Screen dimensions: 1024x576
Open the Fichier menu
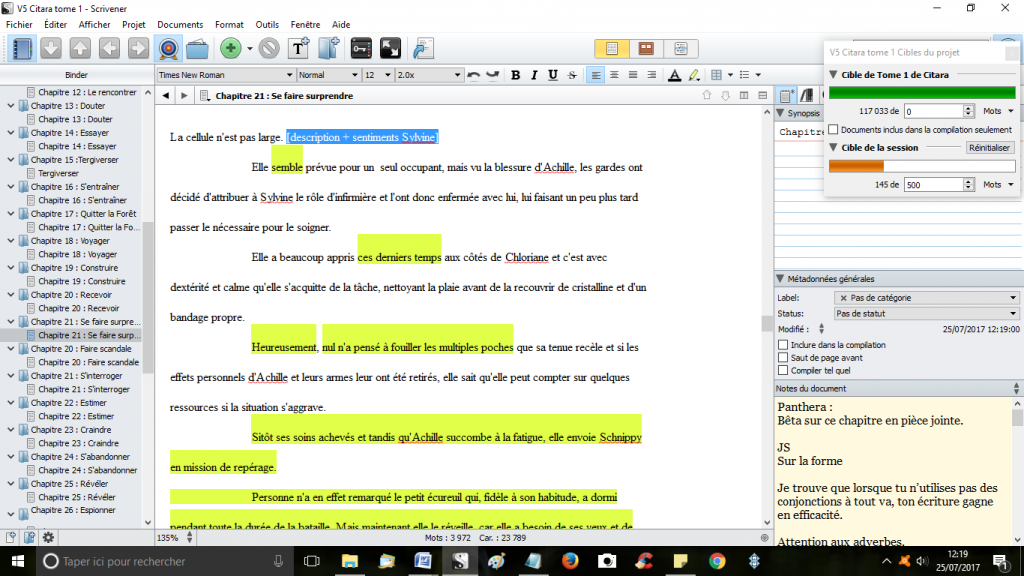20,24
